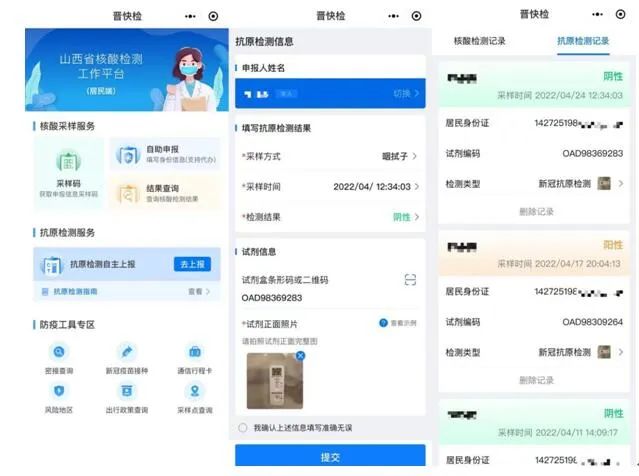Click the 去上报 button
Screen dimensions: 639x476
(192, 264)
